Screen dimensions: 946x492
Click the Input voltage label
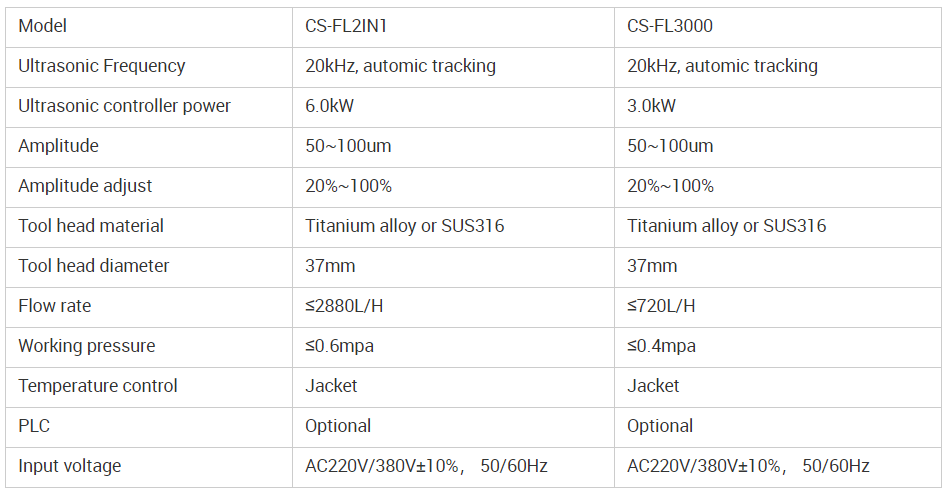(69, 466)
